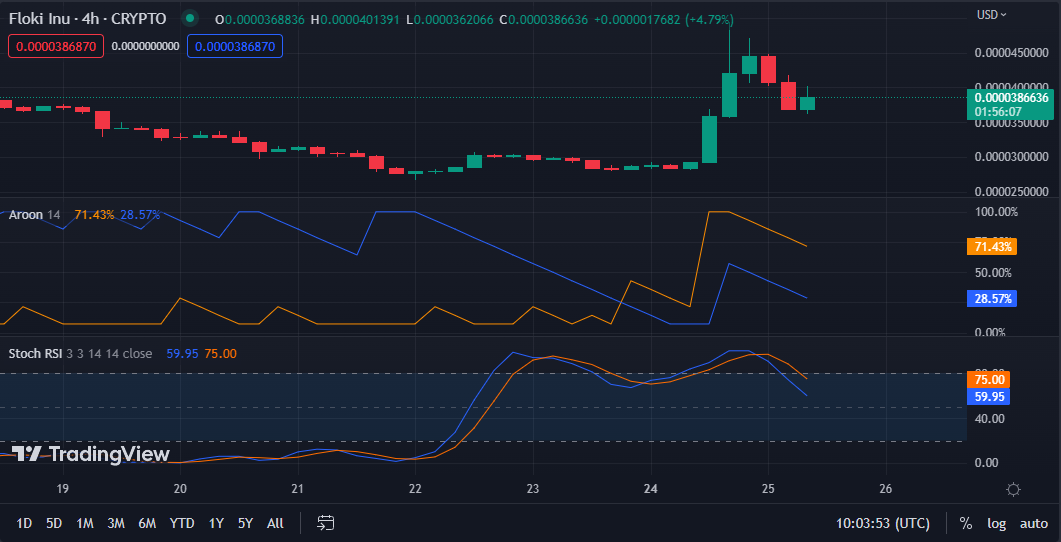The image size is (1061, 542).
Task: Click the red sell price 0.0000386870 box
Action: (x=56, y=46)
